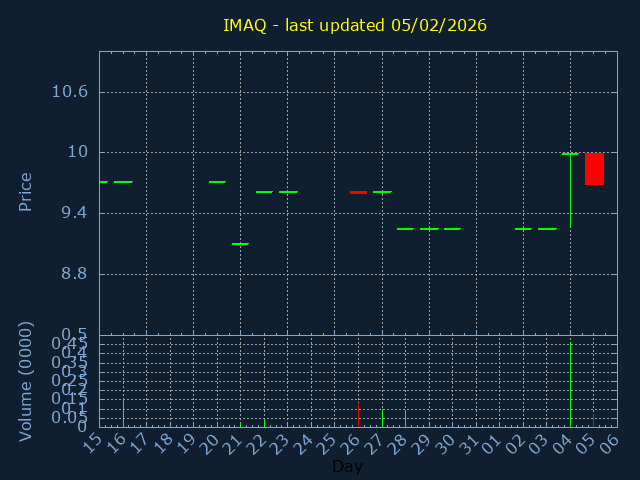Click the green price dash on day 20
This screenshot has height=480, width=640.
(x=217, y=182)
